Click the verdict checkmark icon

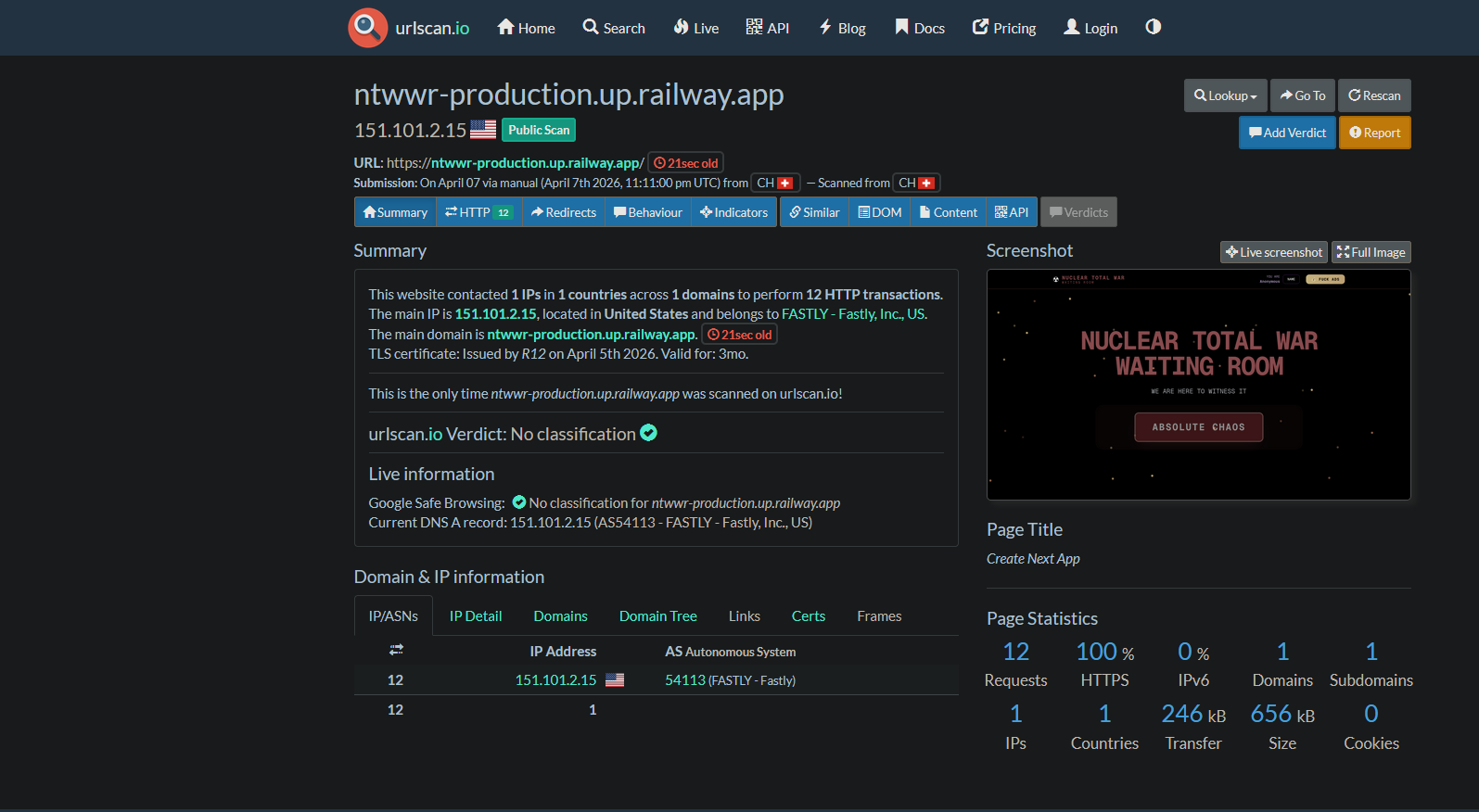tap(649, 433)
